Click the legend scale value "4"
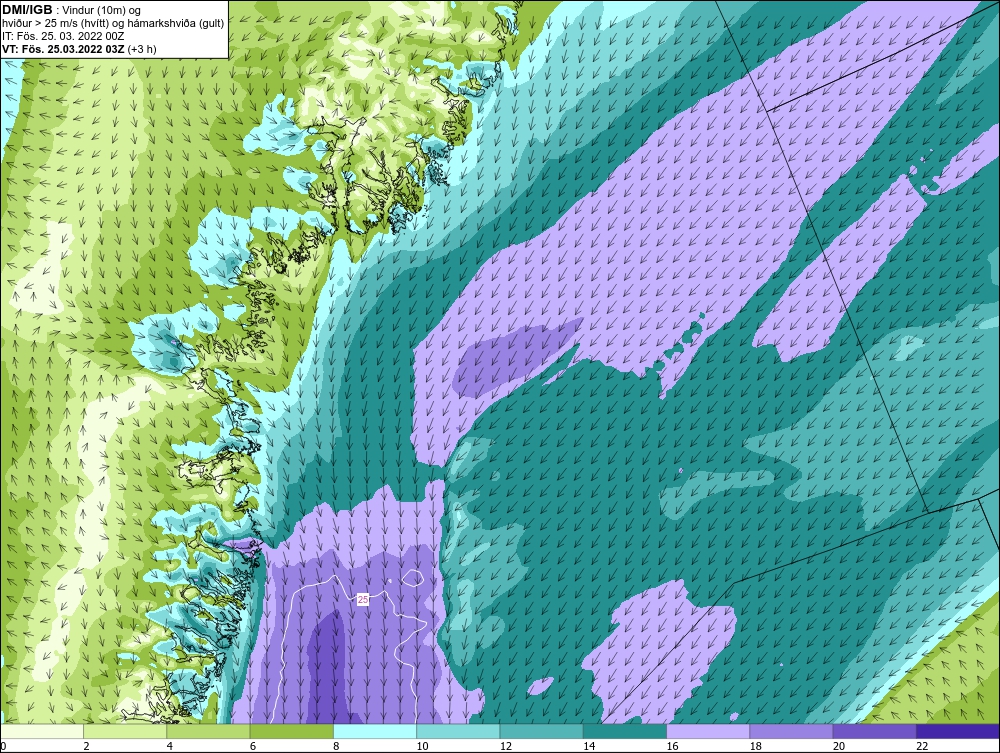Viewport: 1000px width, 753px height. click(x=170, y=746)
